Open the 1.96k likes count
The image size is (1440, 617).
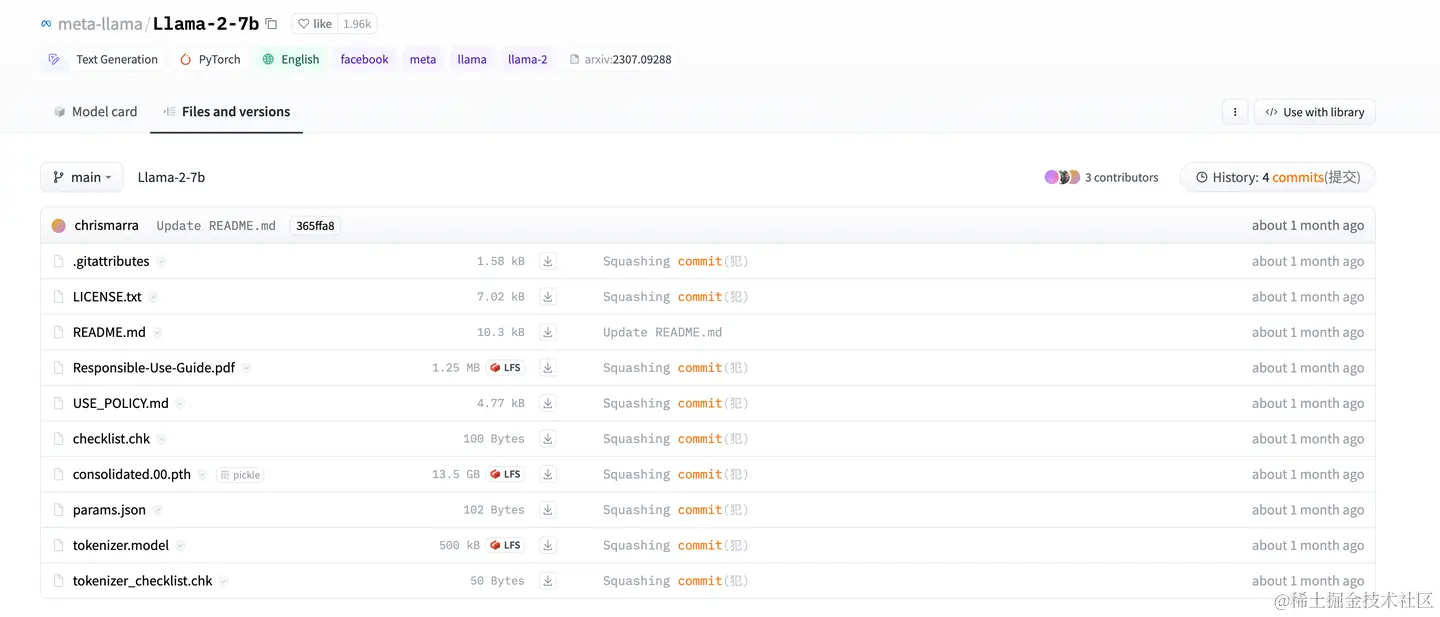pos(357,24)
